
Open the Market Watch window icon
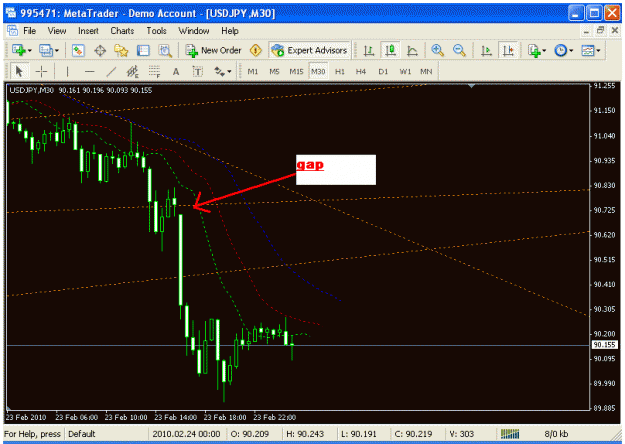point(78,50)
